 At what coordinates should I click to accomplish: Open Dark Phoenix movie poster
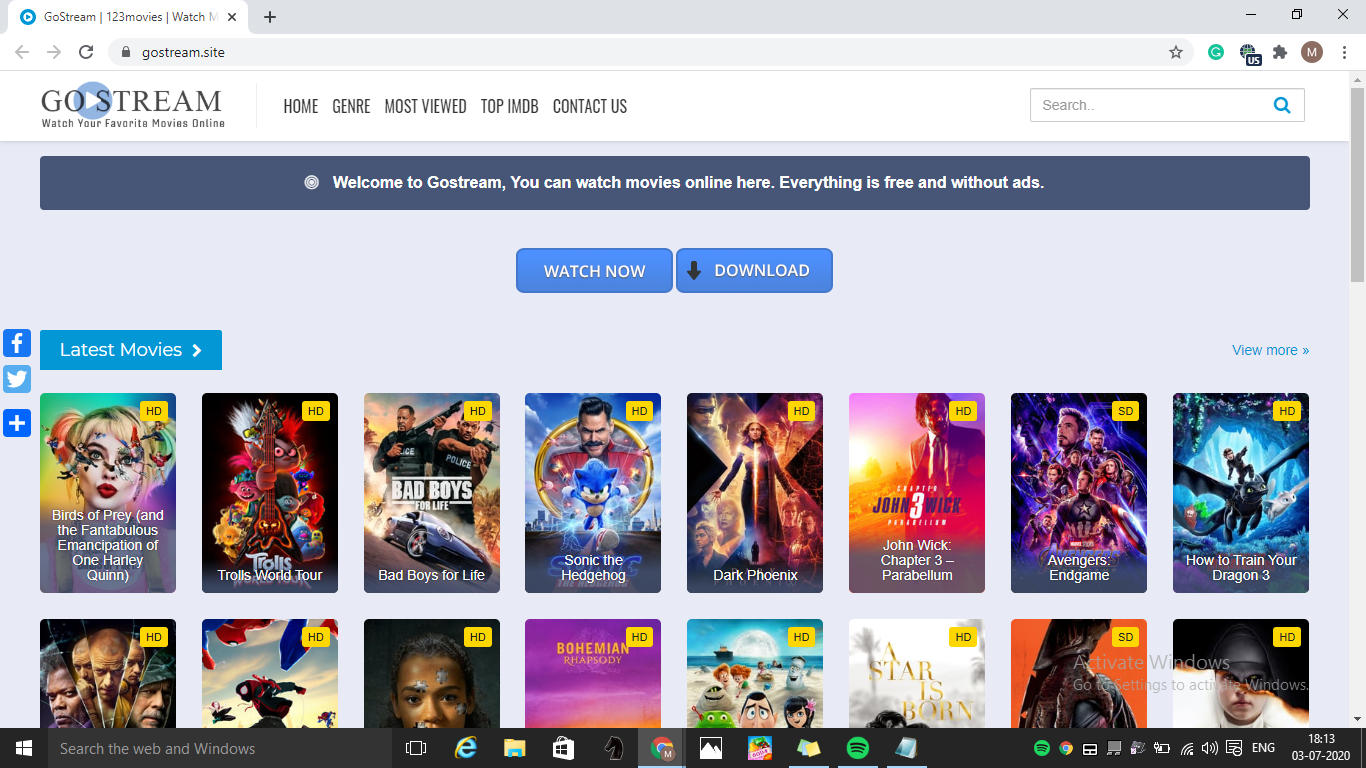click(x=755, y=493)
